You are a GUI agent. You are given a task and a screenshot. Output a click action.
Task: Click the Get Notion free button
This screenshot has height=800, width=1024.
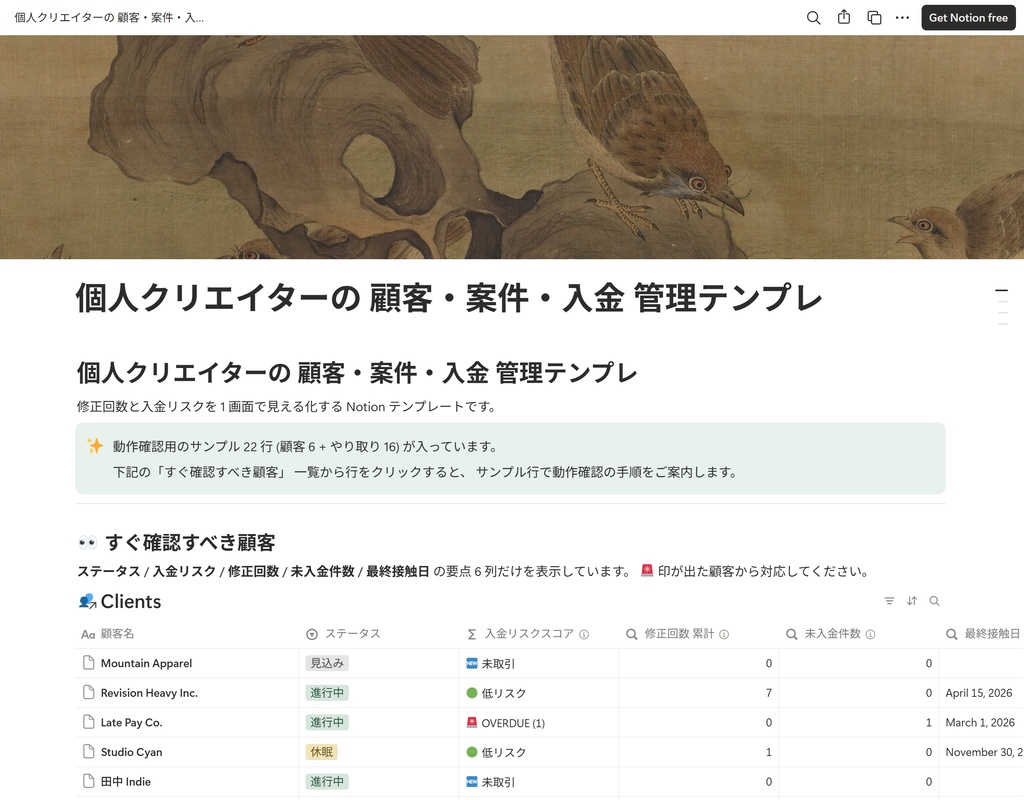click(968, 18)
